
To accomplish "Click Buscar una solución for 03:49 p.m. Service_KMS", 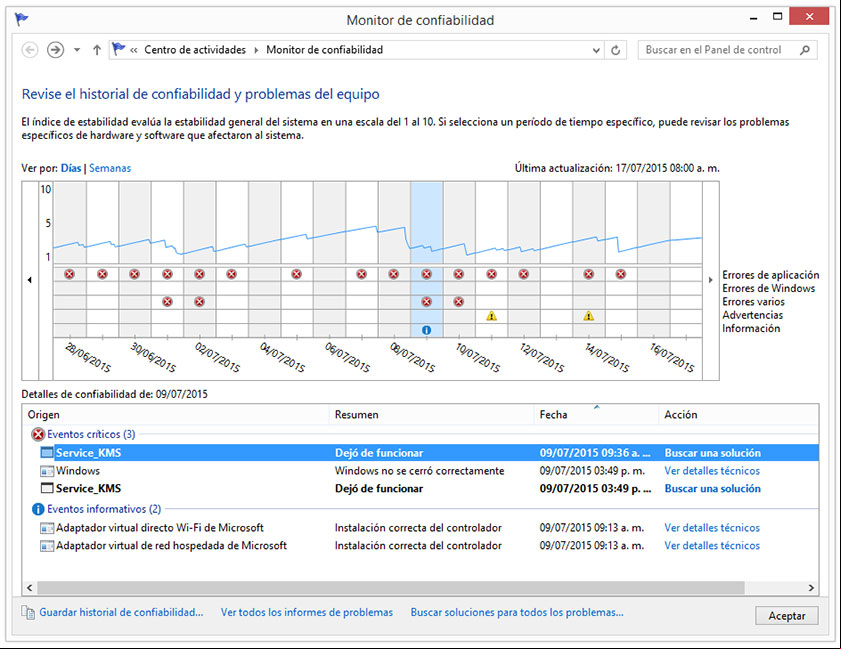I will [712, 489].
